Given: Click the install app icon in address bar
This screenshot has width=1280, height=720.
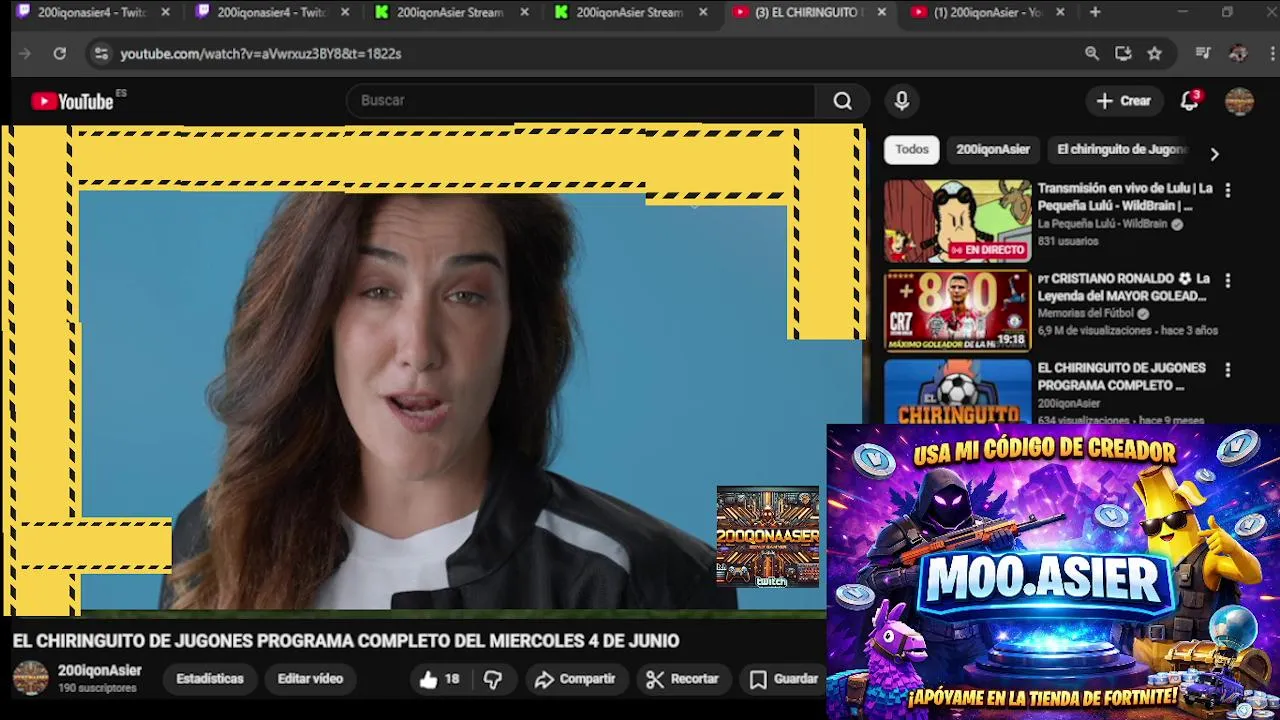Looking at the screenshot, I should [x=1123, y=54].
